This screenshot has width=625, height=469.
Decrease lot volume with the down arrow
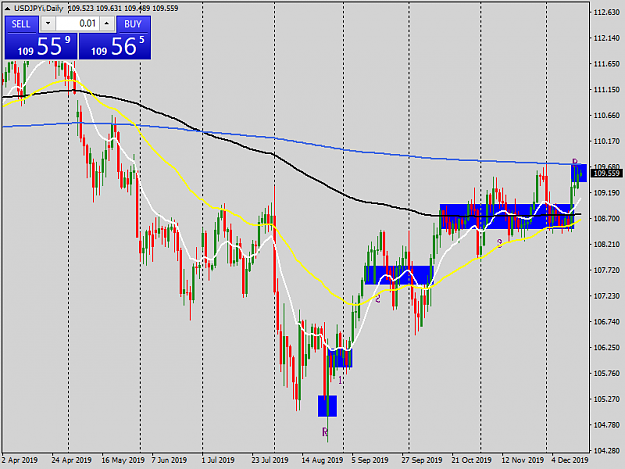[x=48, y=24]
